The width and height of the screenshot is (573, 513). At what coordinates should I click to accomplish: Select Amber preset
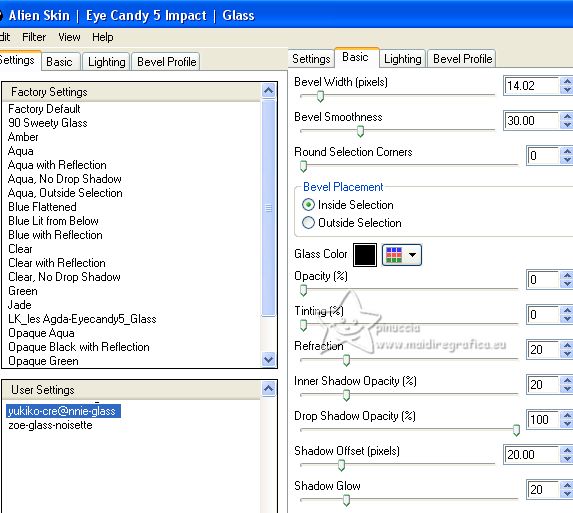[23, 137]
